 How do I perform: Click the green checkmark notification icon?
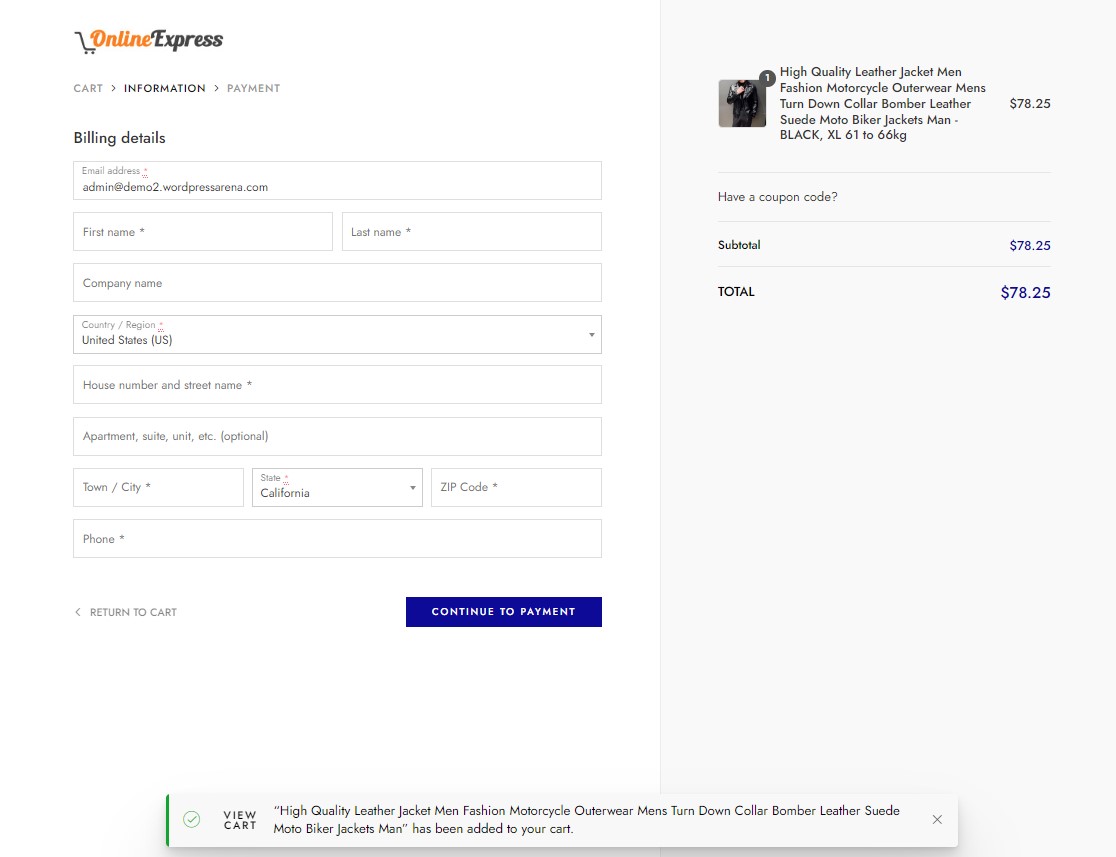(x=191, y=819)
